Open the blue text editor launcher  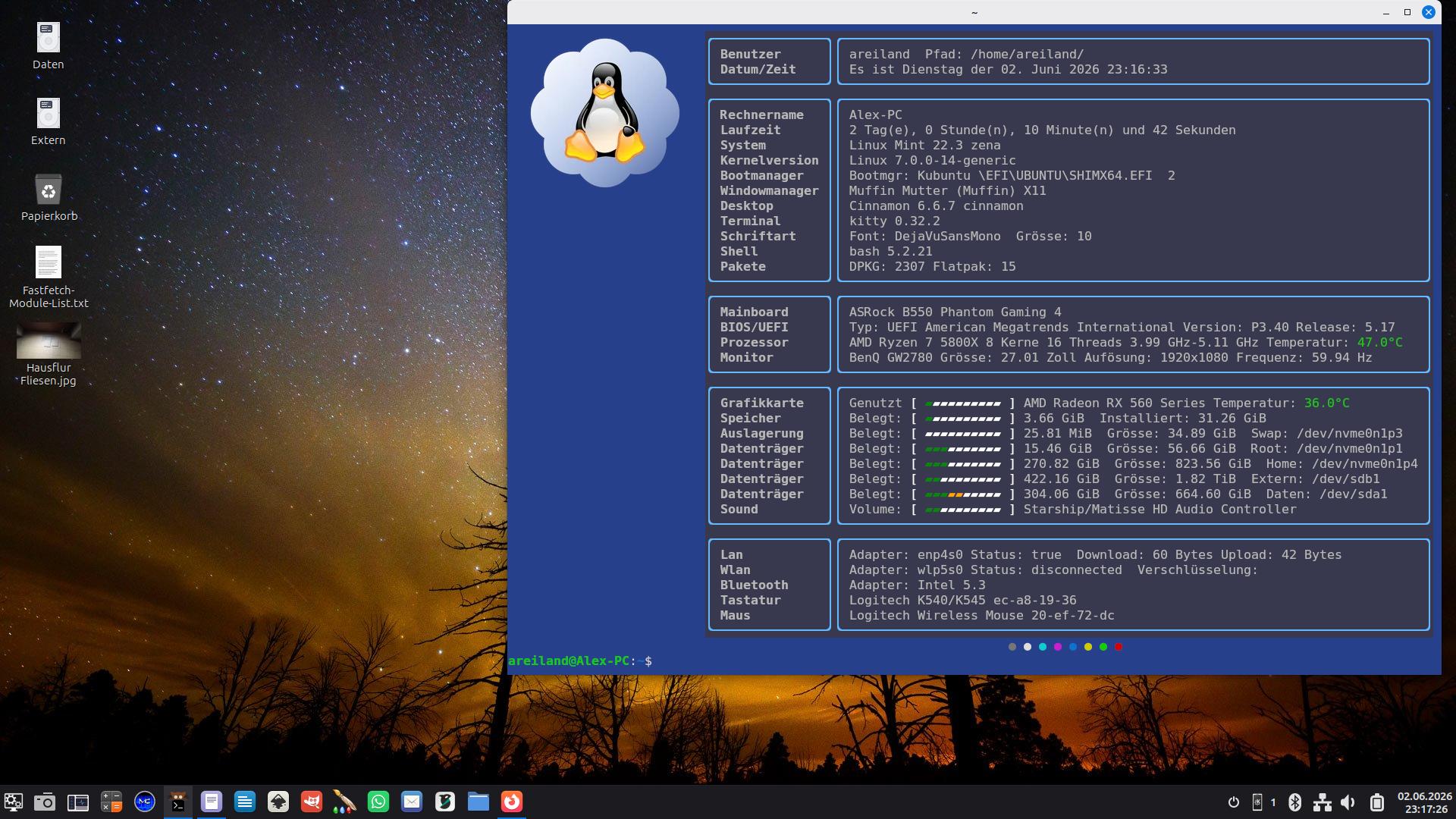point(245,802)
